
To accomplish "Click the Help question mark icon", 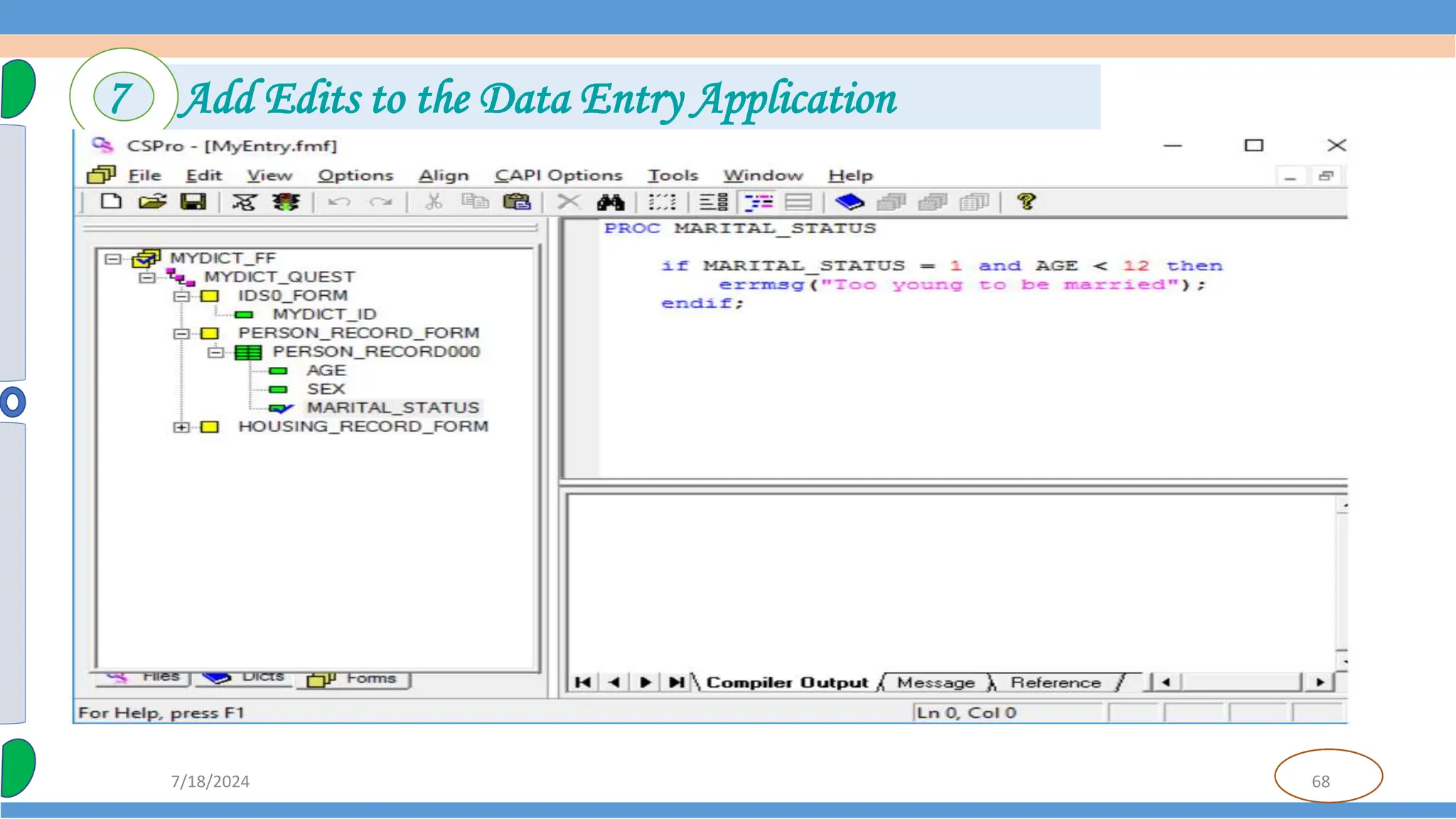I will [x=1026, y=202].
